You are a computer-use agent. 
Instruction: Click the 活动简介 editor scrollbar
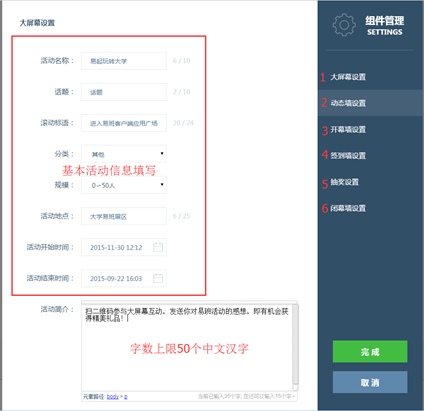point(295,347)
